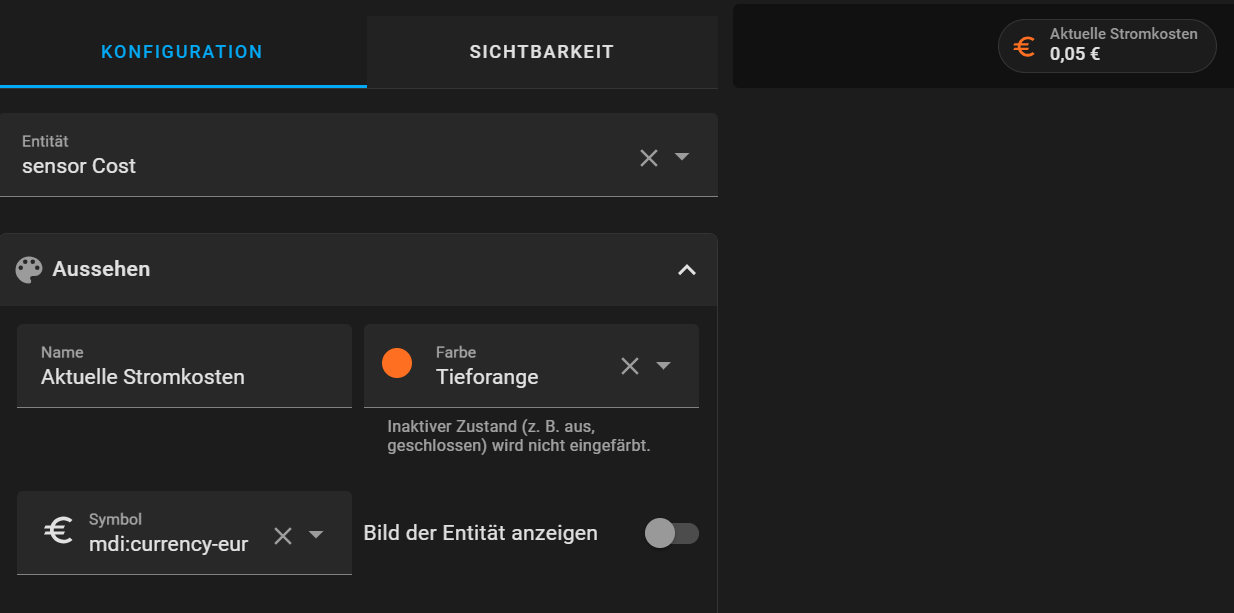Click the orange euro icon in preview badge
Viewport: 1234px width, 613px height.
click(x=1024, y=46)
